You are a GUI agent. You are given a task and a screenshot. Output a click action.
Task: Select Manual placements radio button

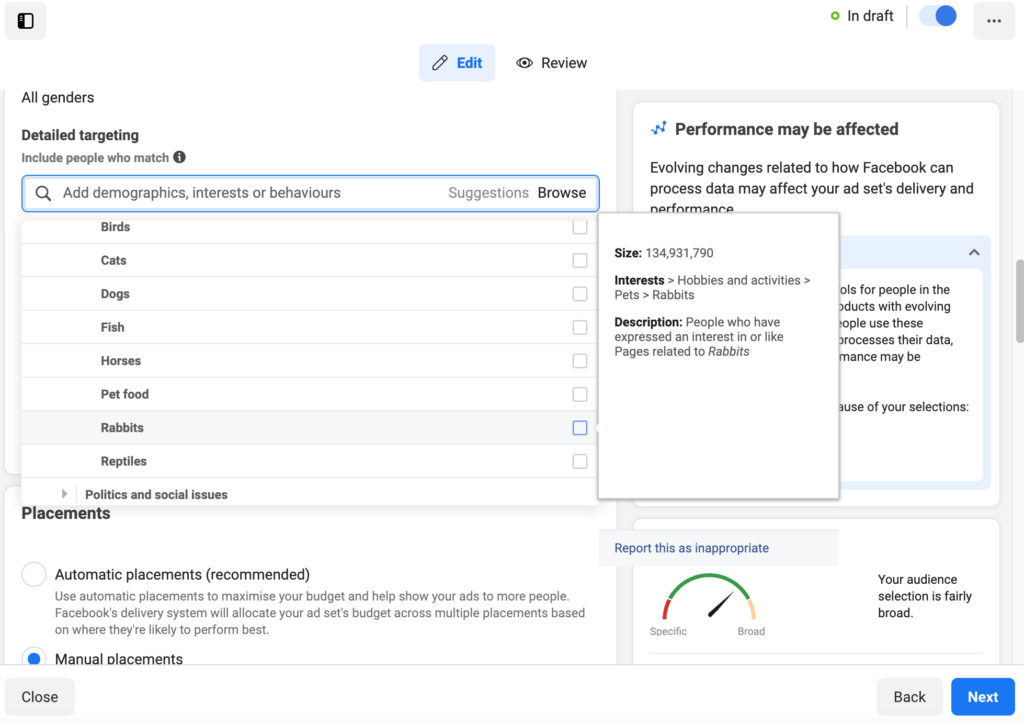point(34,658)
